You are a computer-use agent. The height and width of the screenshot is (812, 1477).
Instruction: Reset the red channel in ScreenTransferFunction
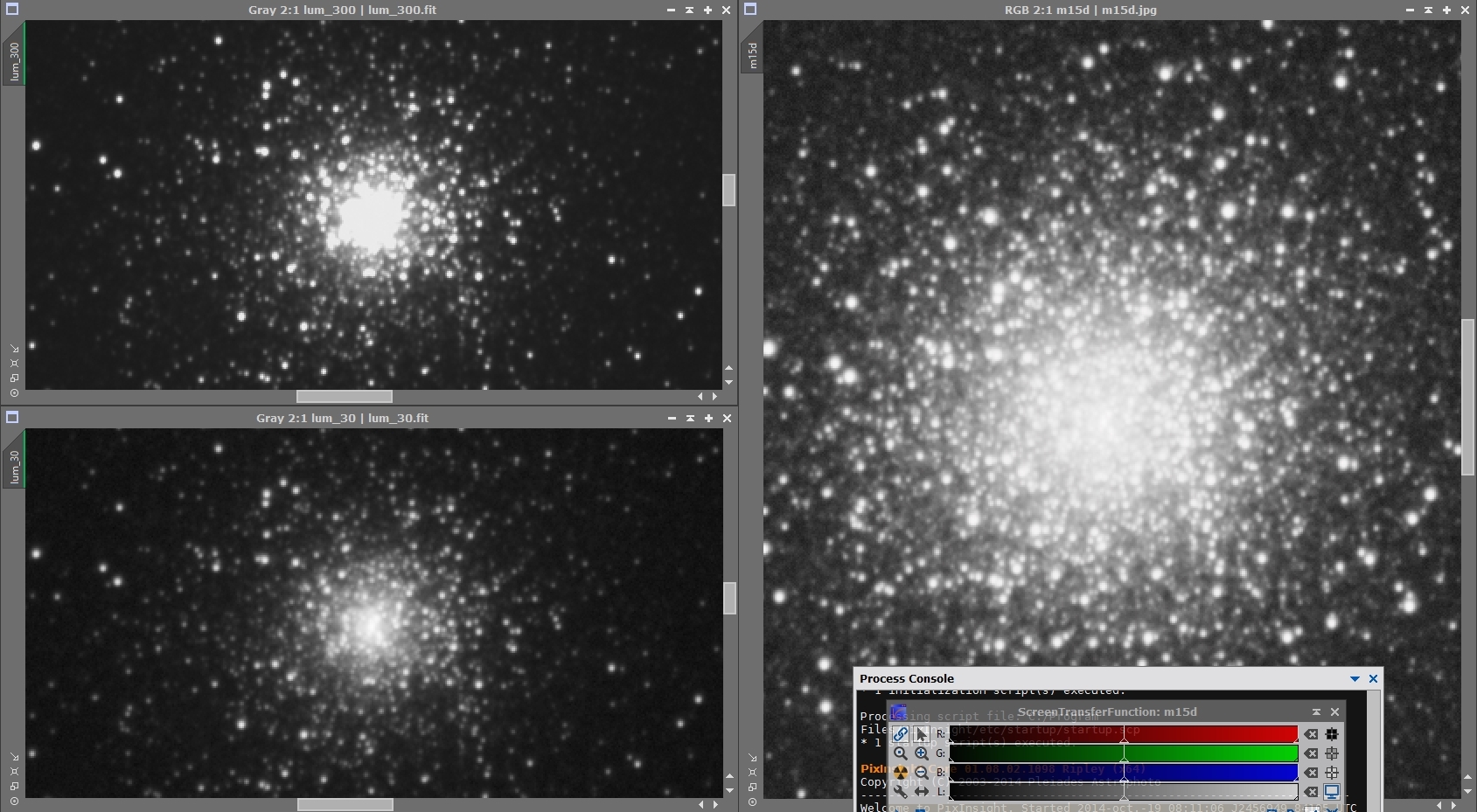click(1311, 734)
